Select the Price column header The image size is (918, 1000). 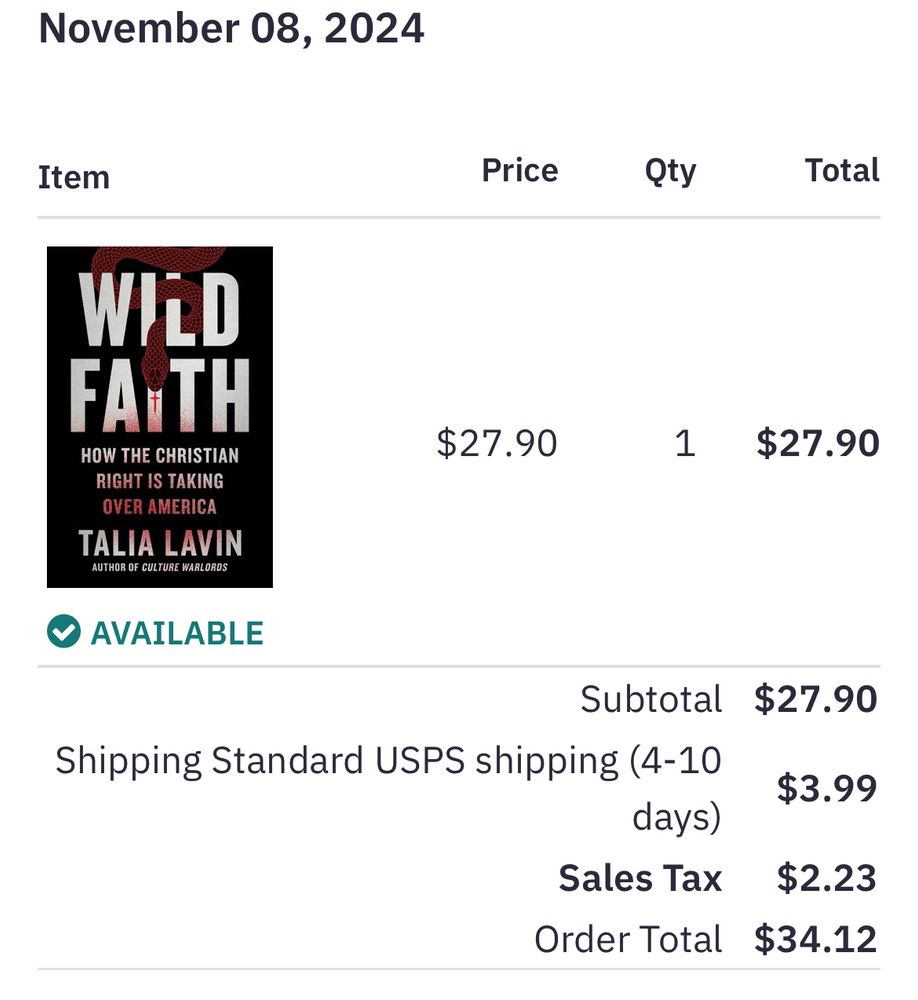pos(519,170)
